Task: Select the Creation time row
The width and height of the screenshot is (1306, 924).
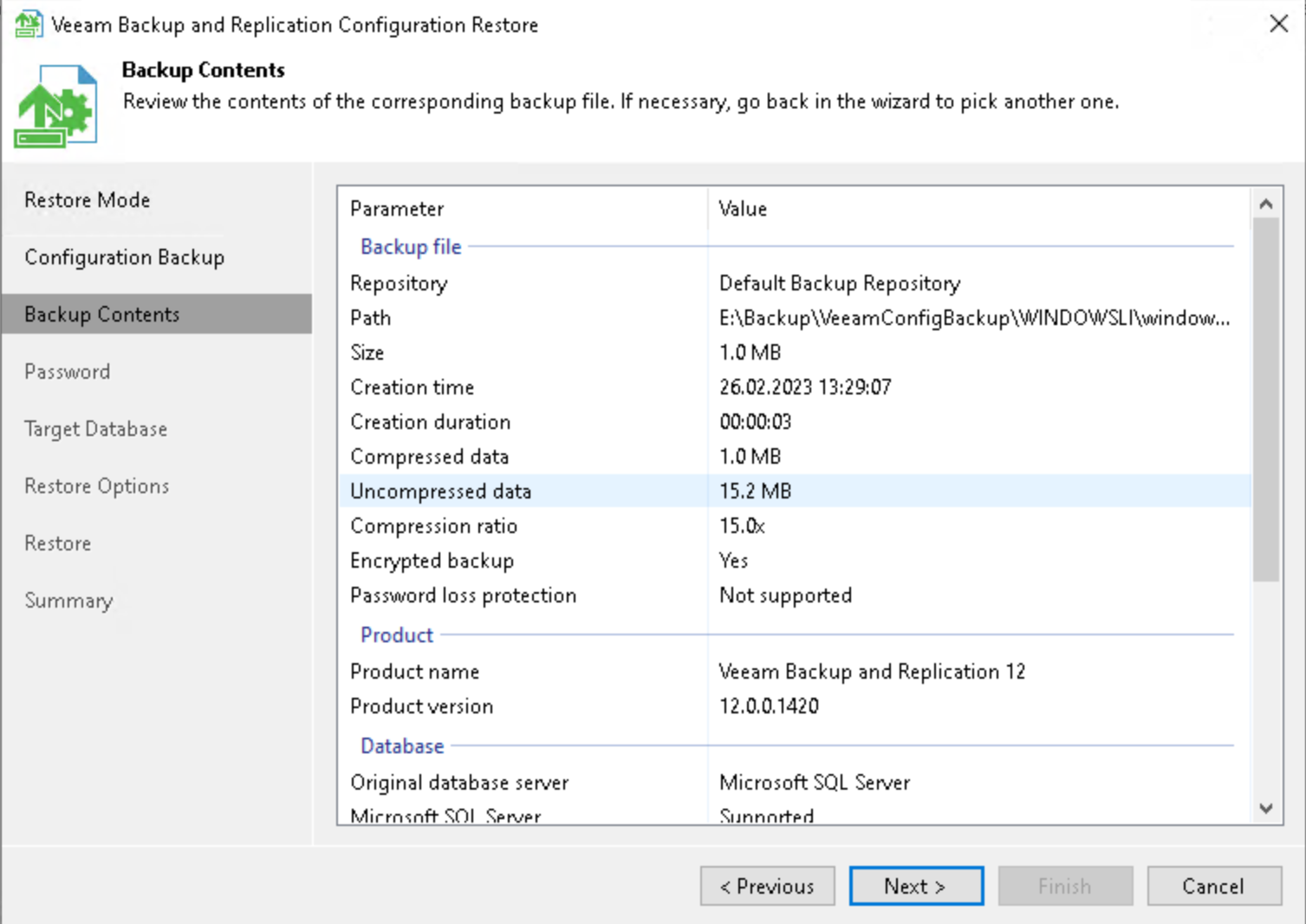Action: point(795,387)
